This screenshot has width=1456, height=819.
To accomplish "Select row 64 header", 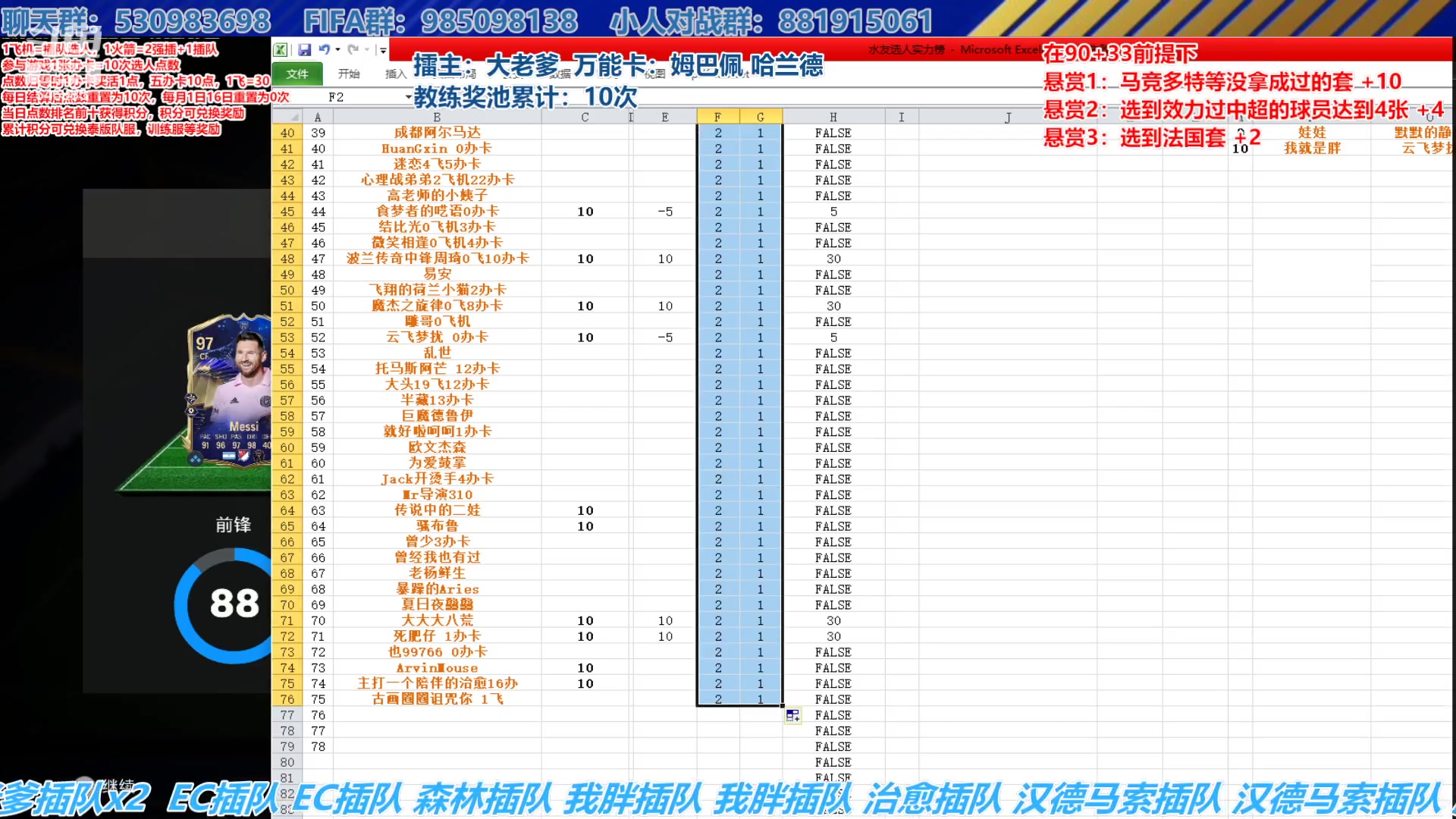I will pyautogui.click(x=287, y=510).
